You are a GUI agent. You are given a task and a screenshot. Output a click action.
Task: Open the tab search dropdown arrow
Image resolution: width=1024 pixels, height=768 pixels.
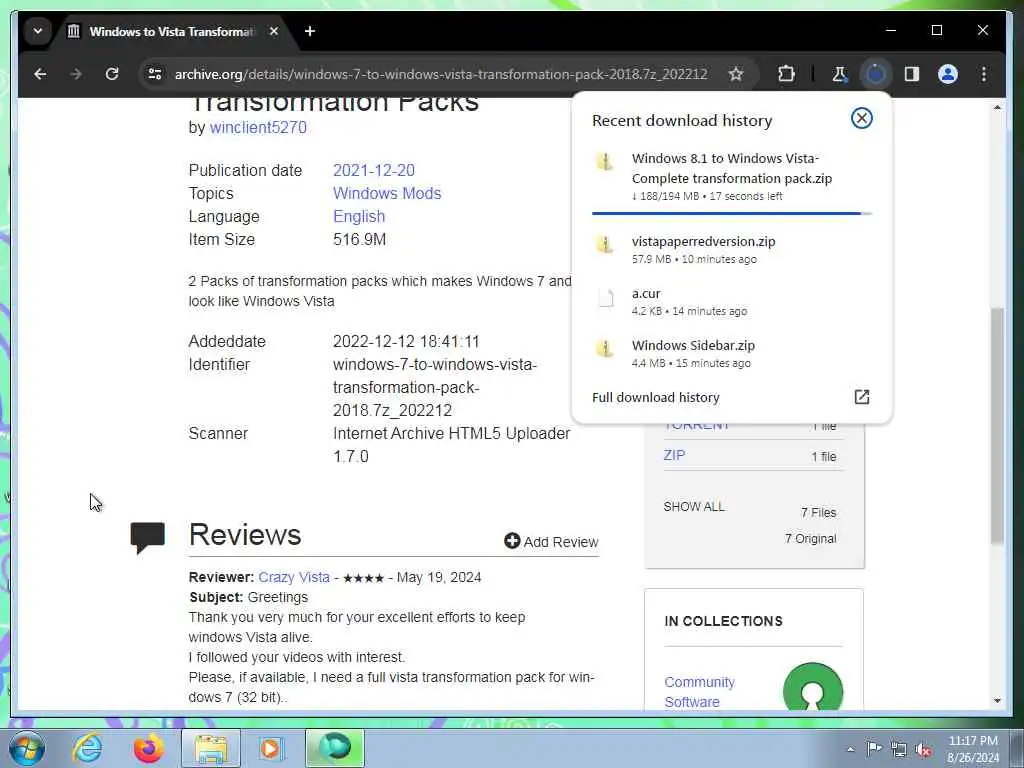(38, 31)
